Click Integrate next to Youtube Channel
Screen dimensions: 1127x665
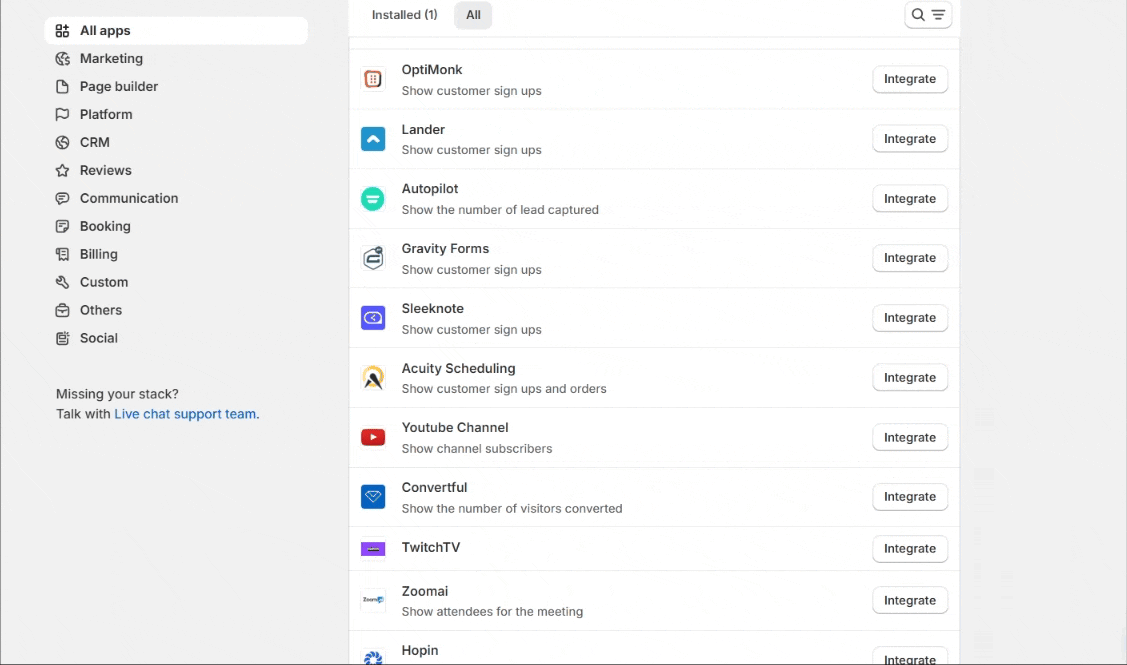coord(909,438)
